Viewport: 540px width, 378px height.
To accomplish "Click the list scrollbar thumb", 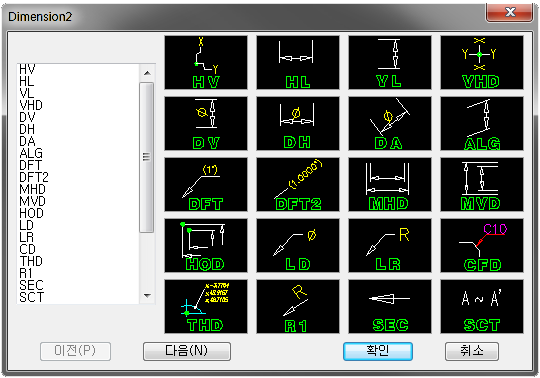I will (x=147, y=157).
